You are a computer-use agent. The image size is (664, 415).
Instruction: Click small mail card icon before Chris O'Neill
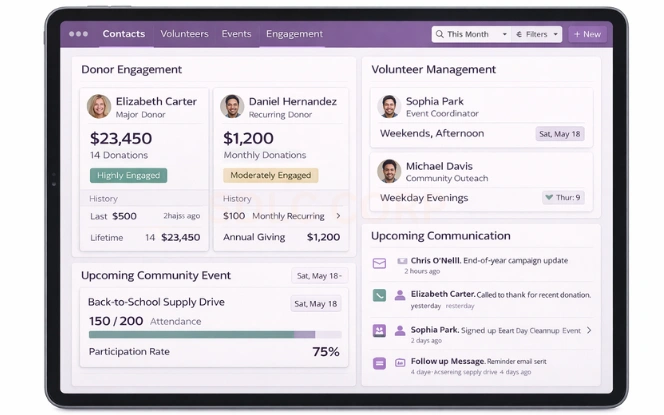pyautogui.click(x=402, y=261)
